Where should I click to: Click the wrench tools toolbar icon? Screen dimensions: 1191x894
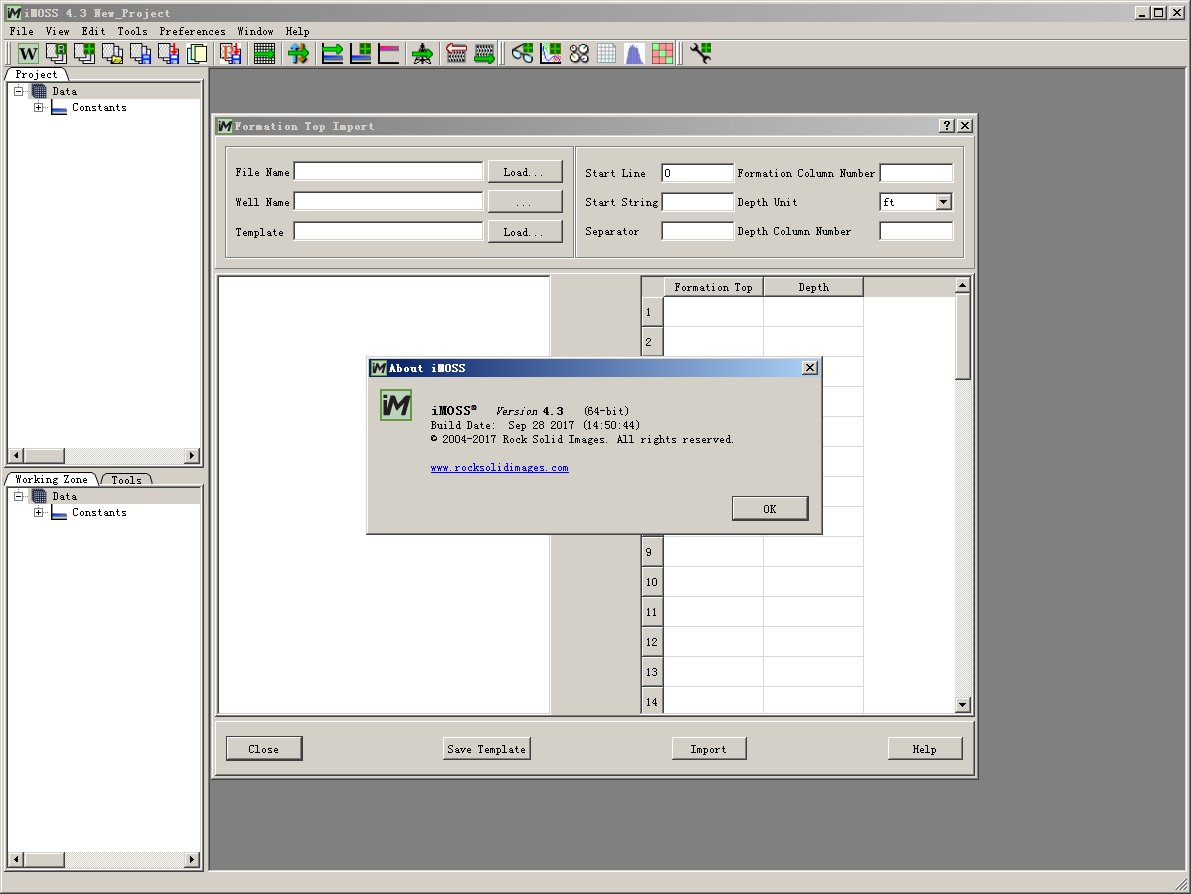700,53
